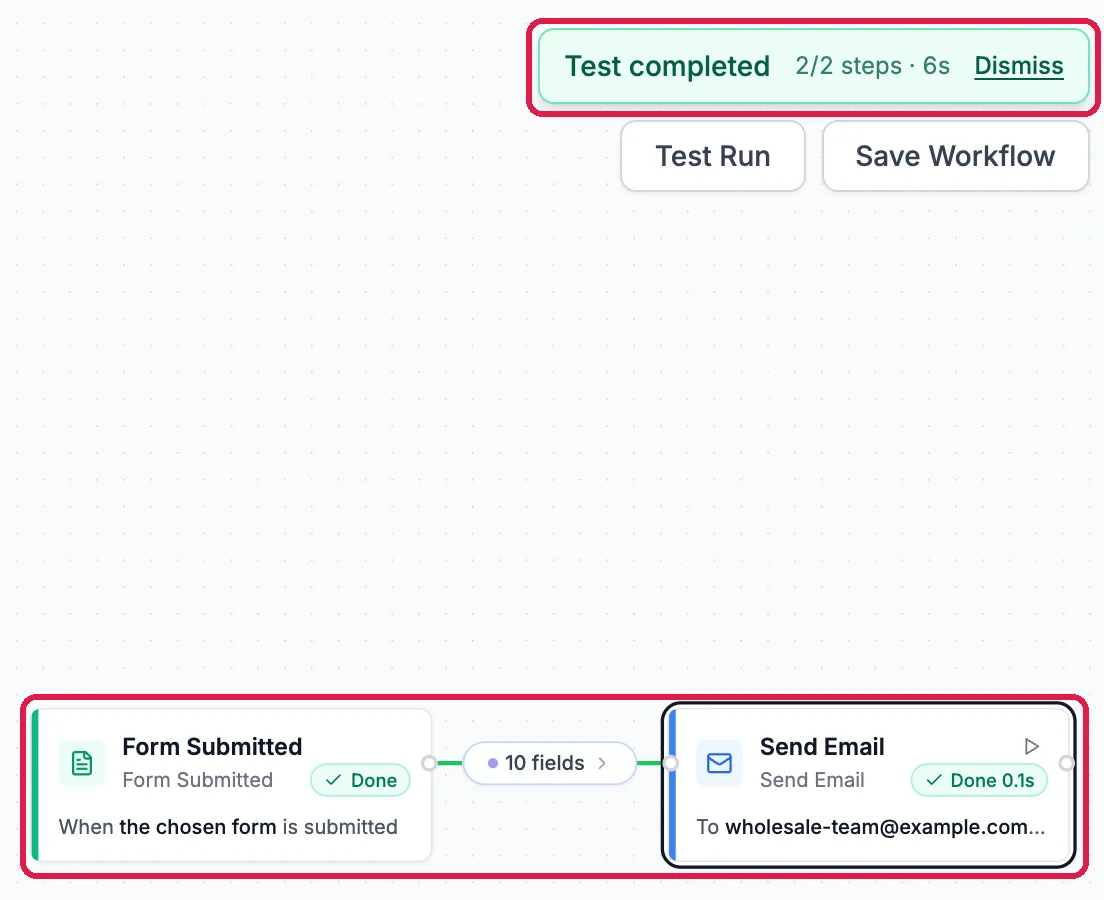Click the Send Email output connector handle
The height and width of the screenshot is (900, 1104).
1066,763
